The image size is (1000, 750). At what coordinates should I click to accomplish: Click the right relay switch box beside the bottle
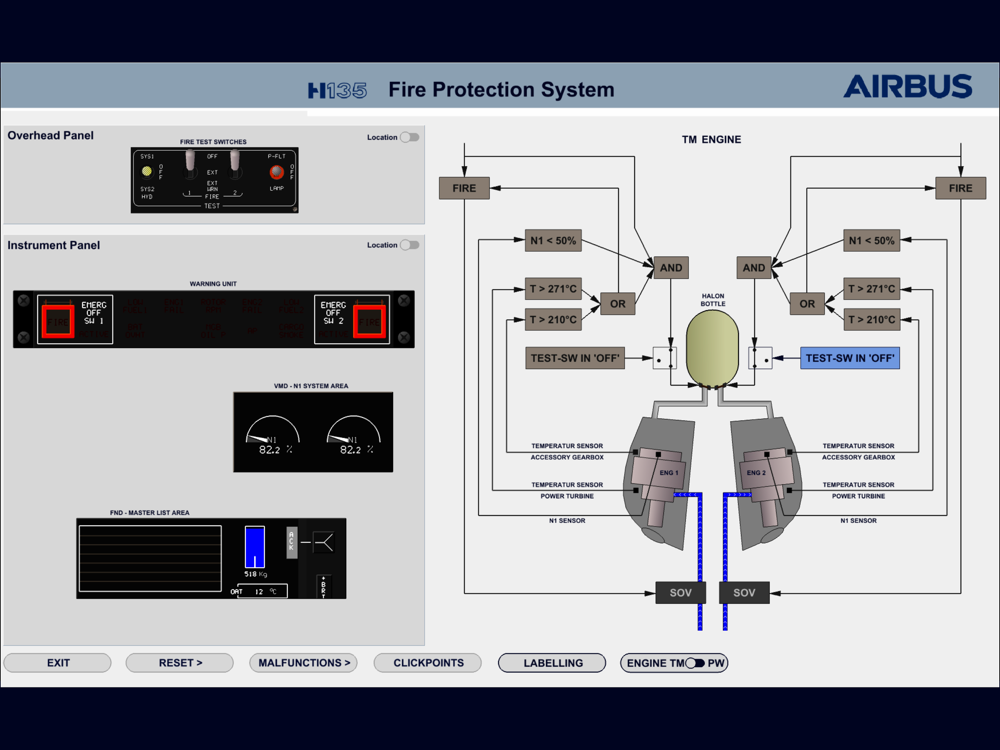click(760, 358)
